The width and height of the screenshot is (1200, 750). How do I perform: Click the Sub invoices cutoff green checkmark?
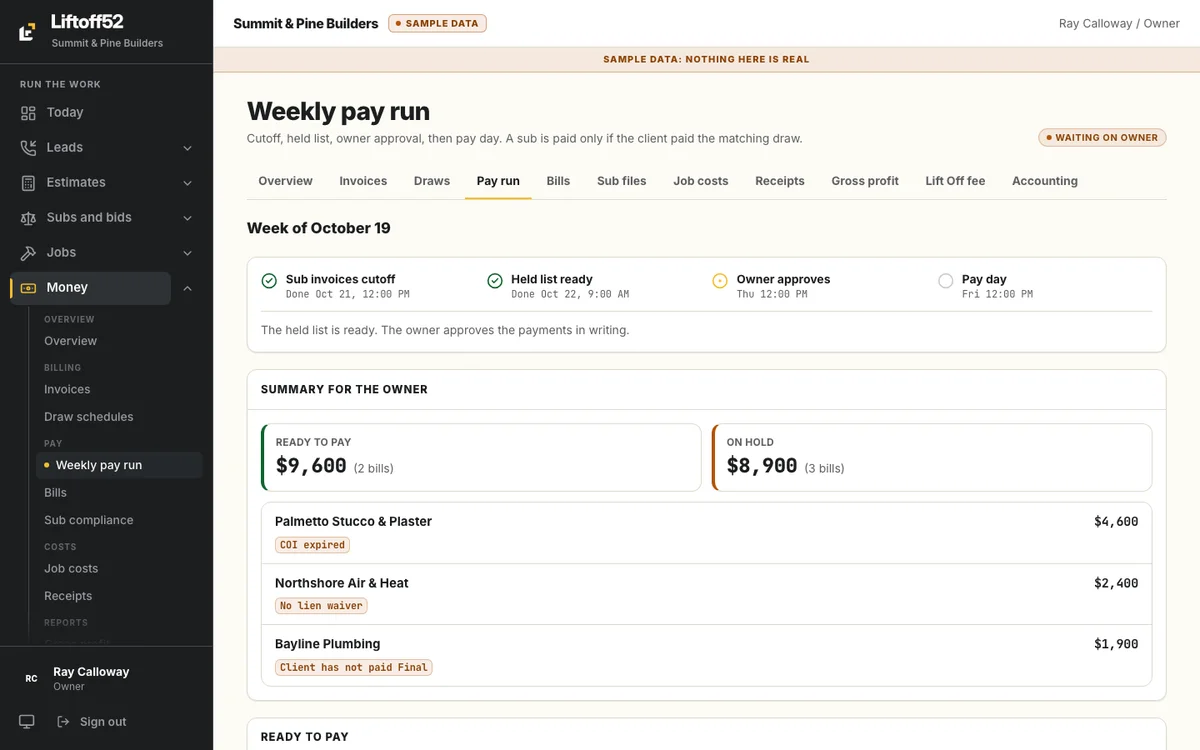[269, 281]
